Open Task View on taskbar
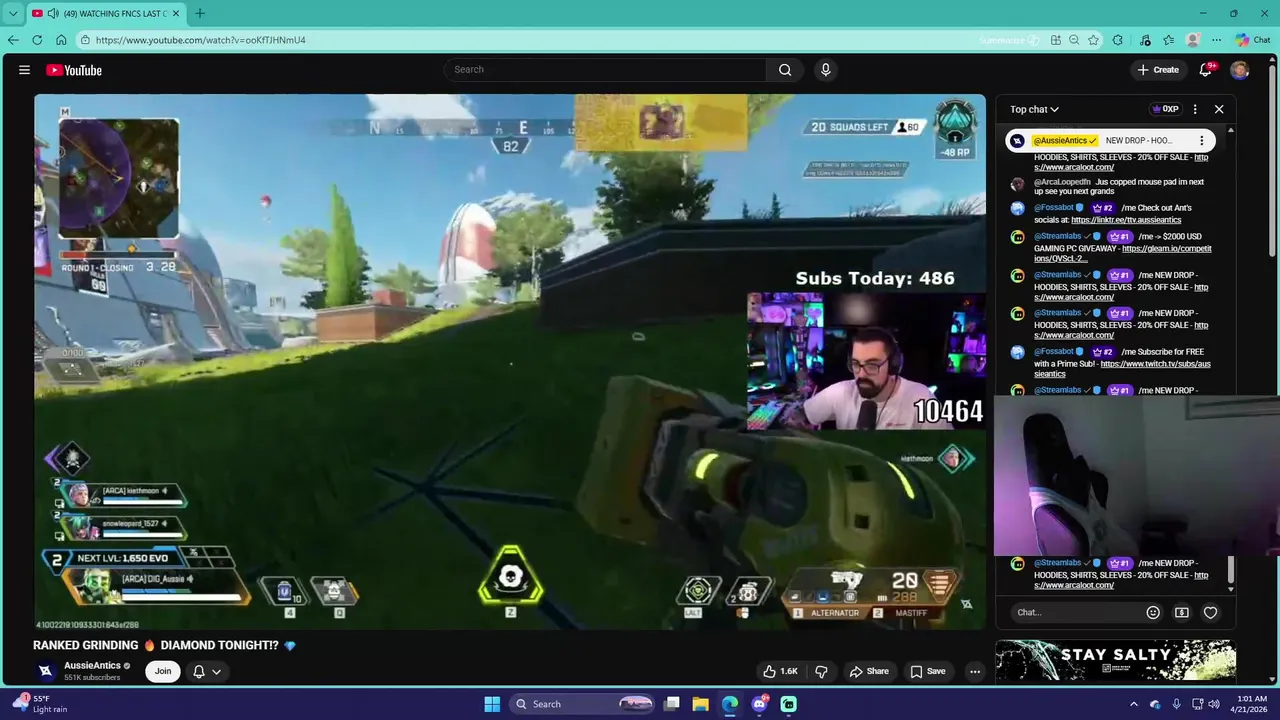 coord(672,704)
